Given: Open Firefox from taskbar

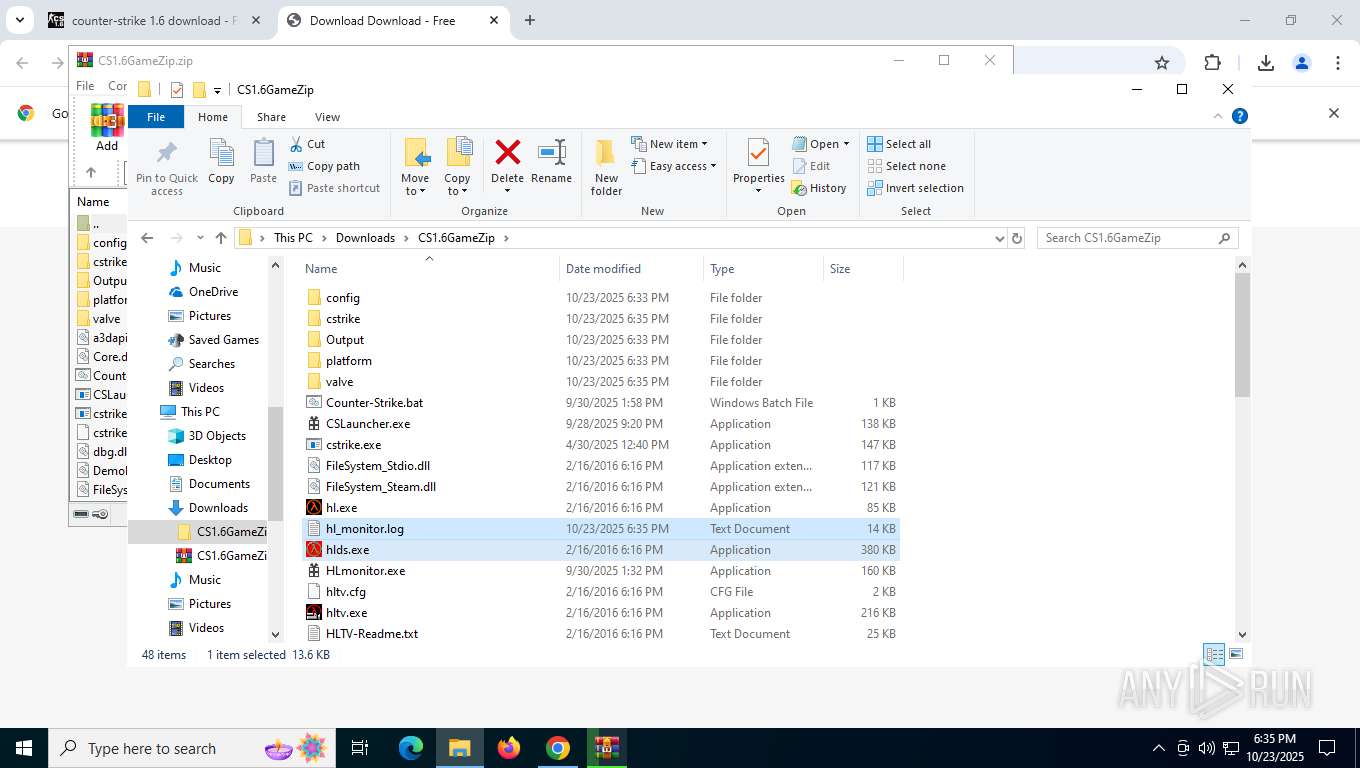Looking at the screenshot, I should [509, 748].
